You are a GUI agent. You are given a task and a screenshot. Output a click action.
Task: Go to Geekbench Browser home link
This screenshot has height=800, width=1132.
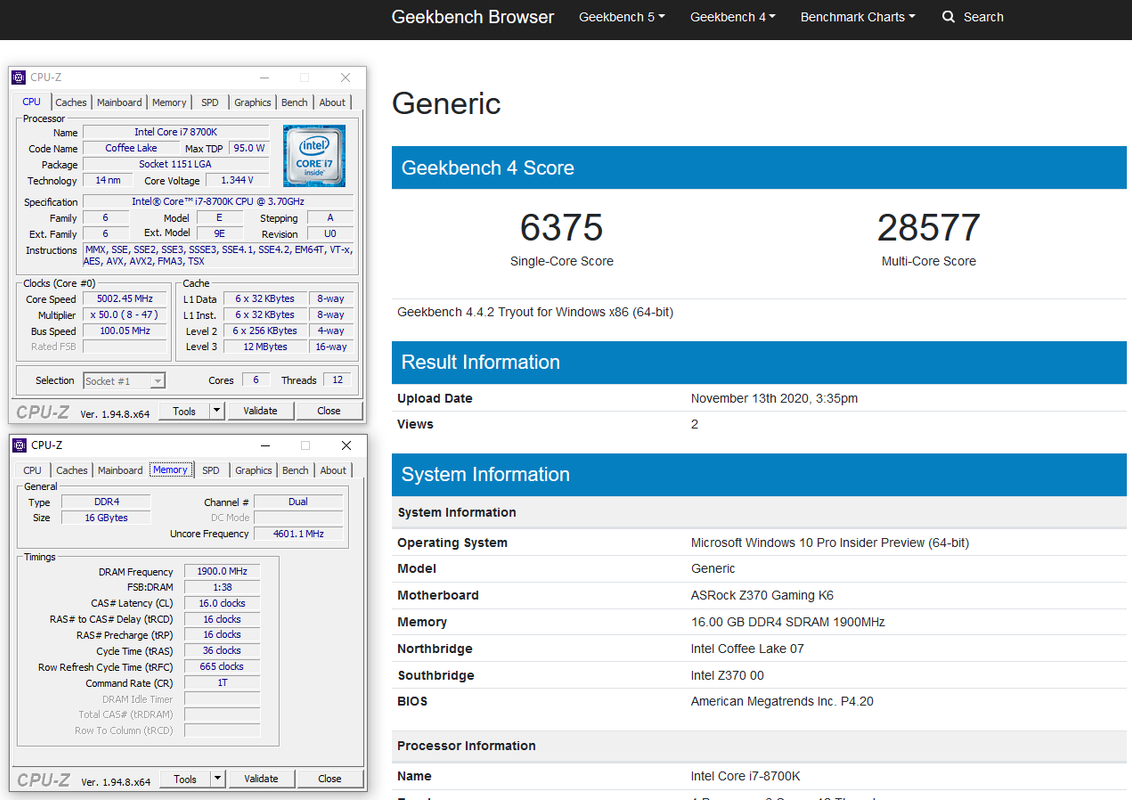coord(472,17)
